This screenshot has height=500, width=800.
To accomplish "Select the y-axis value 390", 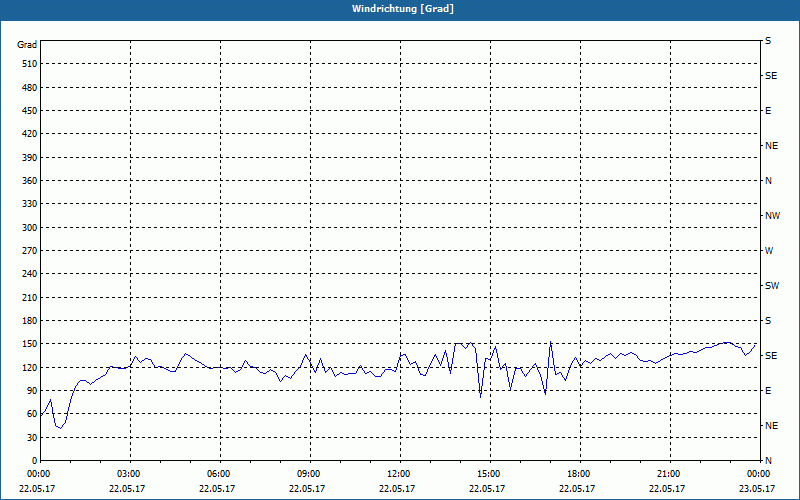I will tap(30, 157).
